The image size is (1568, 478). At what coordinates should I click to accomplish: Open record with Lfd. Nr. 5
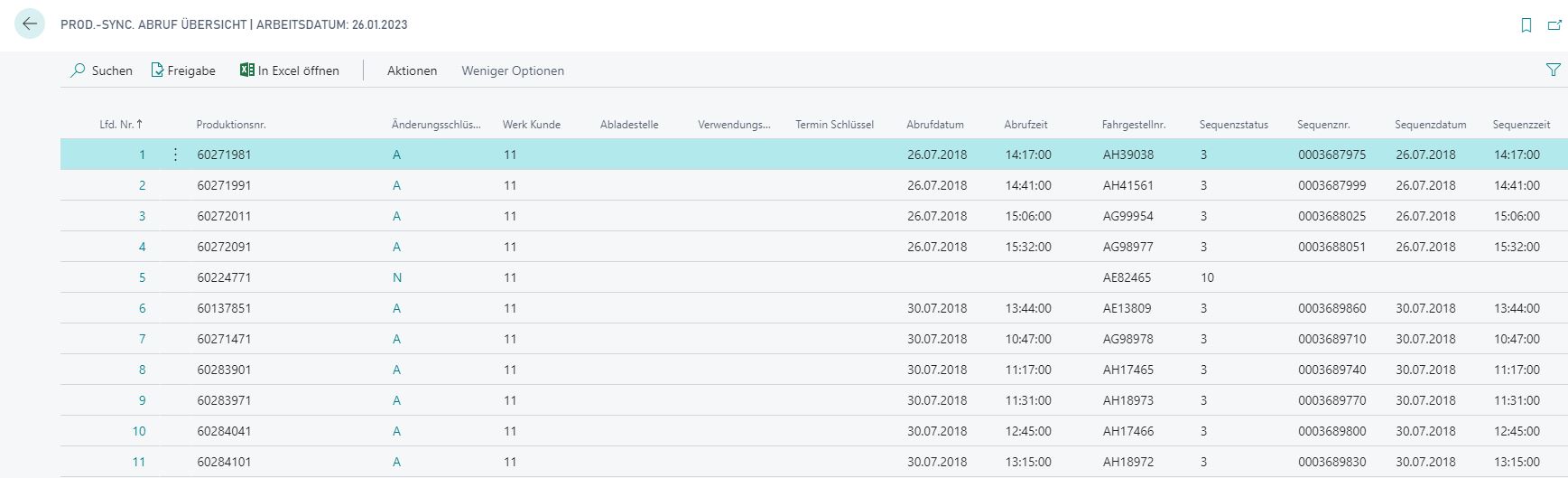click(x=142, y=277)
